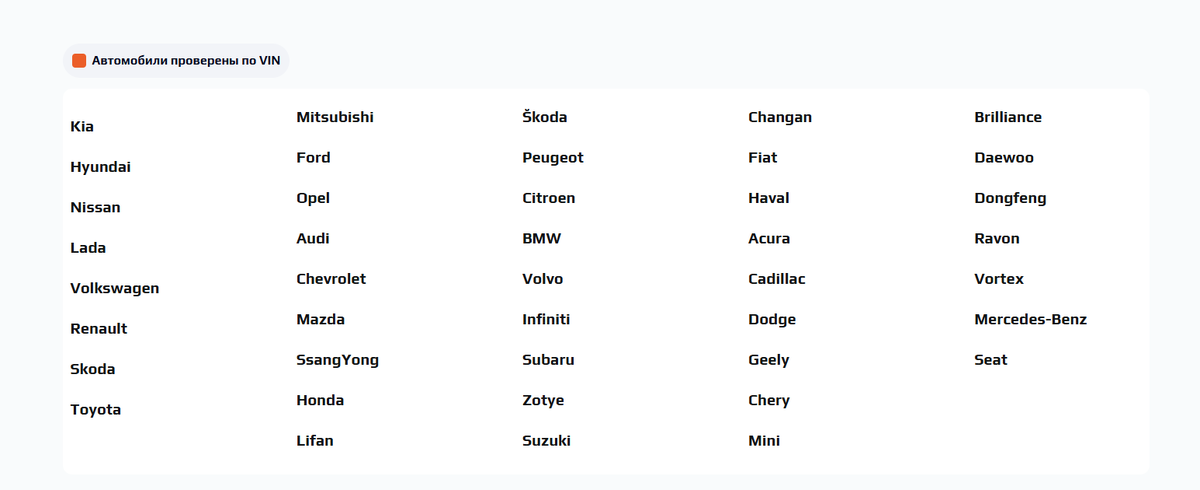Open the Lifan brand page
The image size is (1200, 490).
[315, 441]
